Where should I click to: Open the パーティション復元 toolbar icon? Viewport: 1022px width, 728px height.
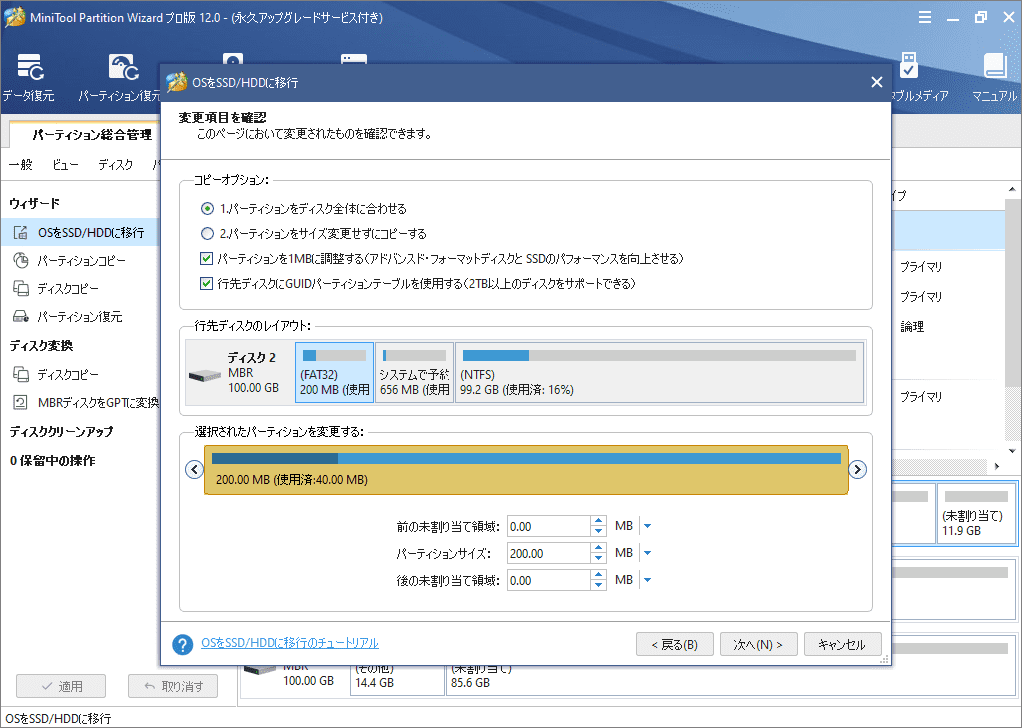pyautogui.click(x=123, y=67)
